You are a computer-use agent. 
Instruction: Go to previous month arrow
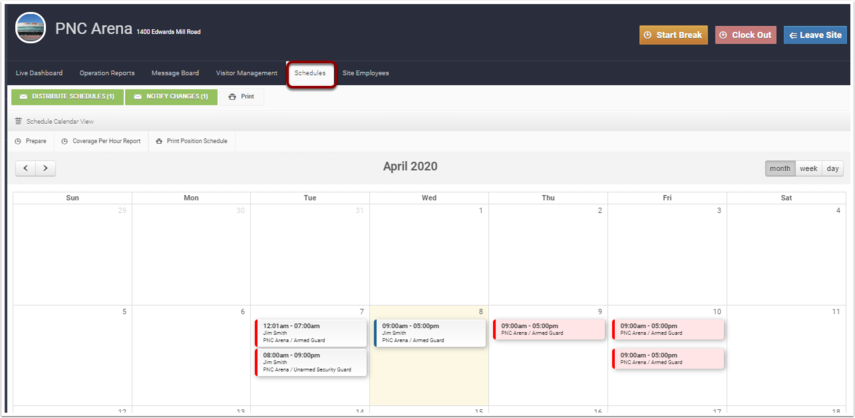(x=26, y=168)
